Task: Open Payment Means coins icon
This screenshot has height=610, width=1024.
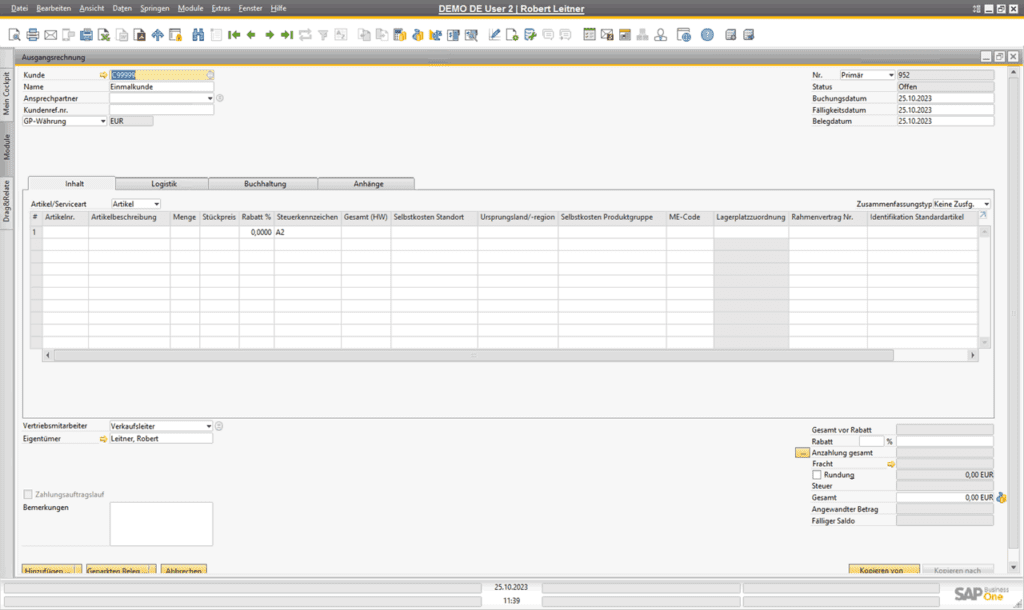Action: click(x=417, y=35)
